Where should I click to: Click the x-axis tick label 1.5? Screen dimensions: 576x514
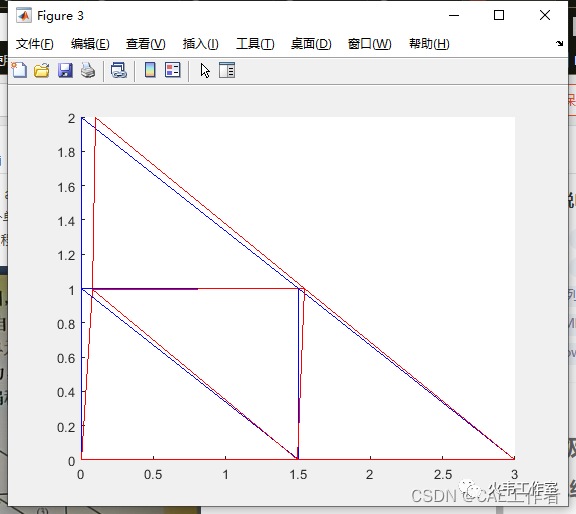click(298, 475)
